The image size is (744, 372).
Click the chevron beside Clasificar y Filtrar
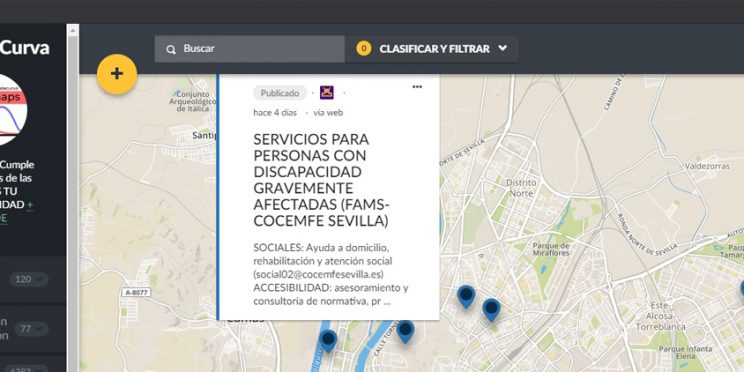(503, 48)
